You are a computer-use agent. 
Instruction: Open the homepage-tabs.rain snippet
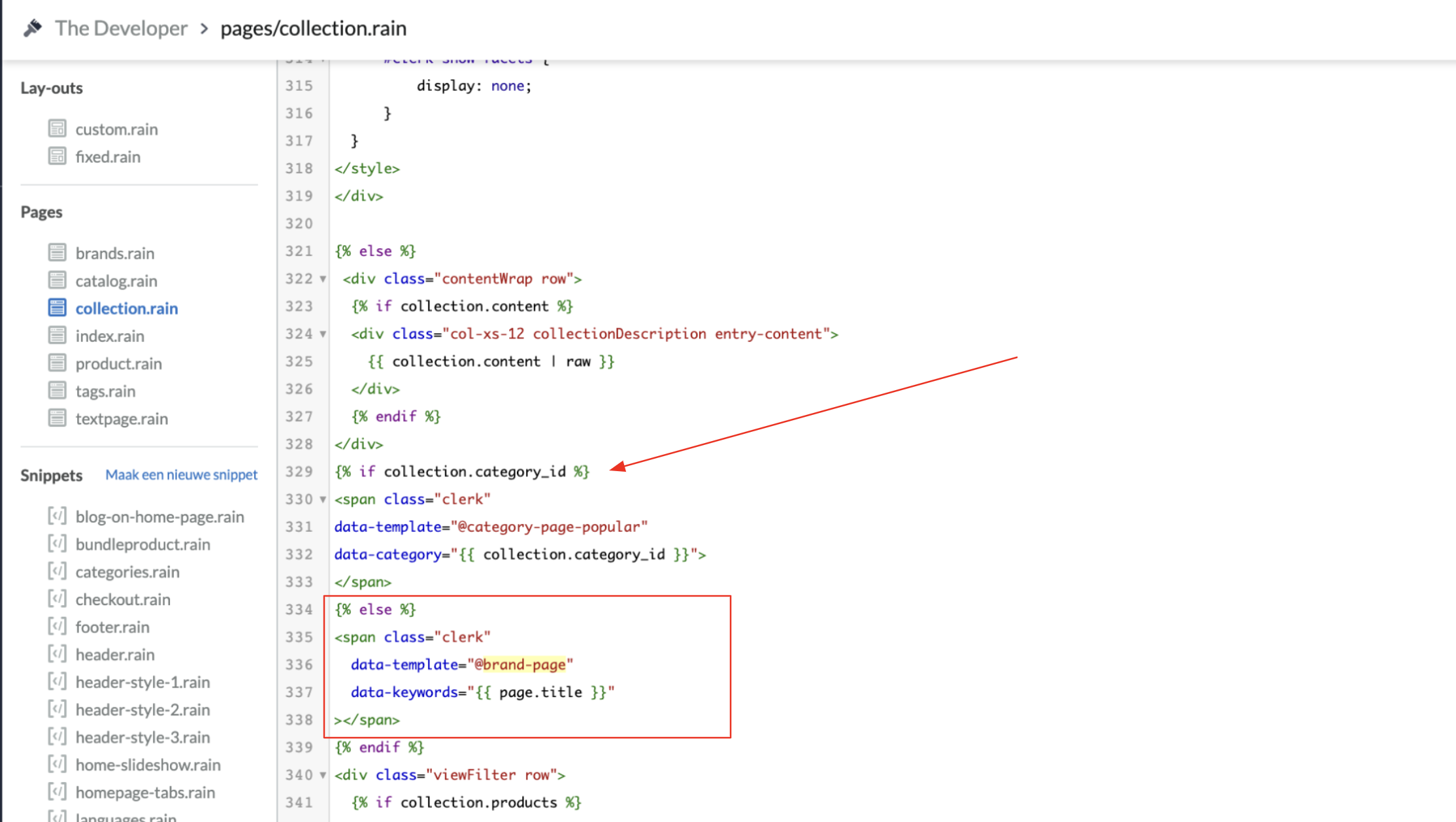(145, 792)
